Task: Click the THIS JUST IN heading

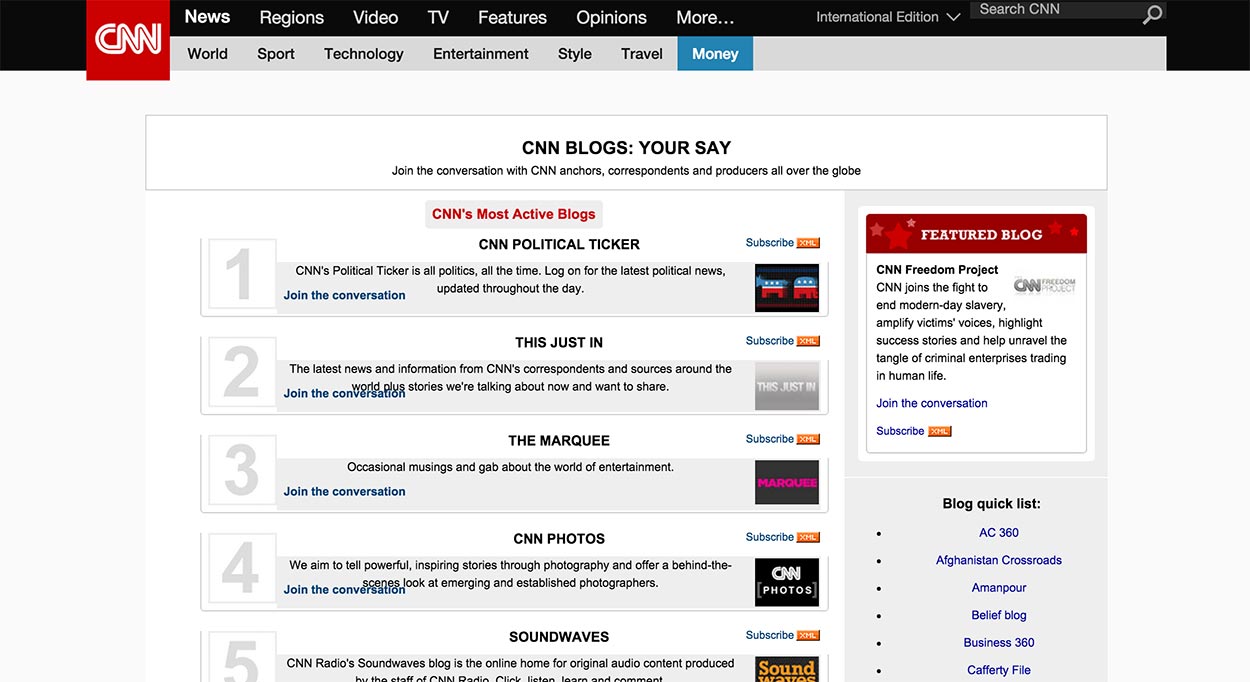Action: pos(559,342)
